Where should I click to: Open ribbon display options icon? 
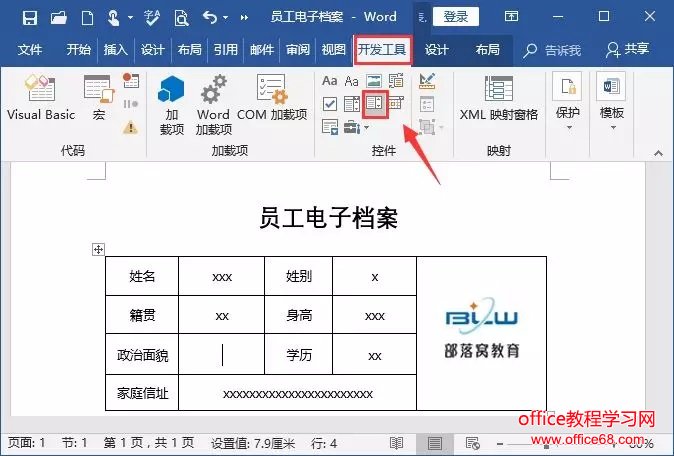[511, 17]
